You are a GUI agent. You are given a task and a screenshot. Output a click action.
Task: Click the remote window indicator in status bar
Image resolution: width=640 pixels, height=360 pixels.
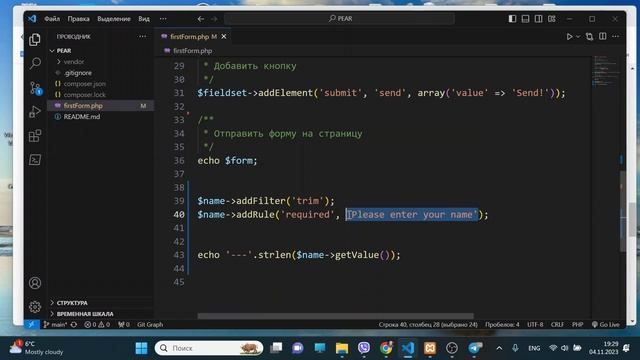point(31,324)
